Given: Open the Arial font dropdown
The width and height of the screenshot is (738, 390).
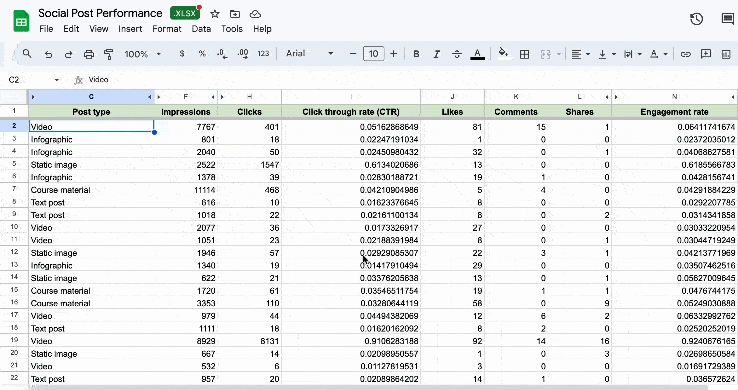Looking at the screenshot, I should [x=310, y=54].
